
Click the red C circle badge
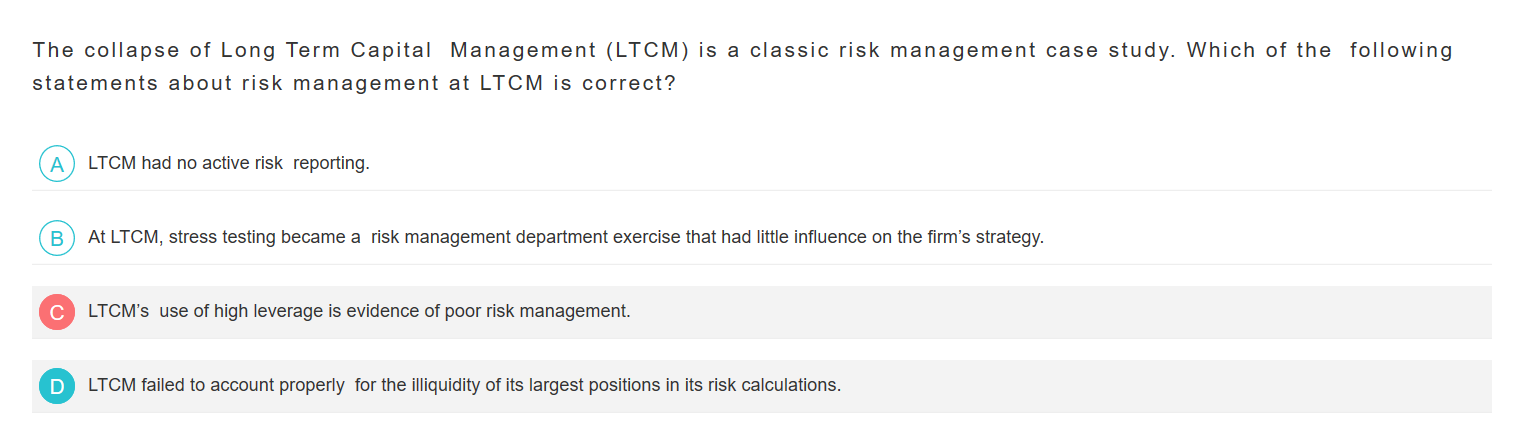(57, 312)
